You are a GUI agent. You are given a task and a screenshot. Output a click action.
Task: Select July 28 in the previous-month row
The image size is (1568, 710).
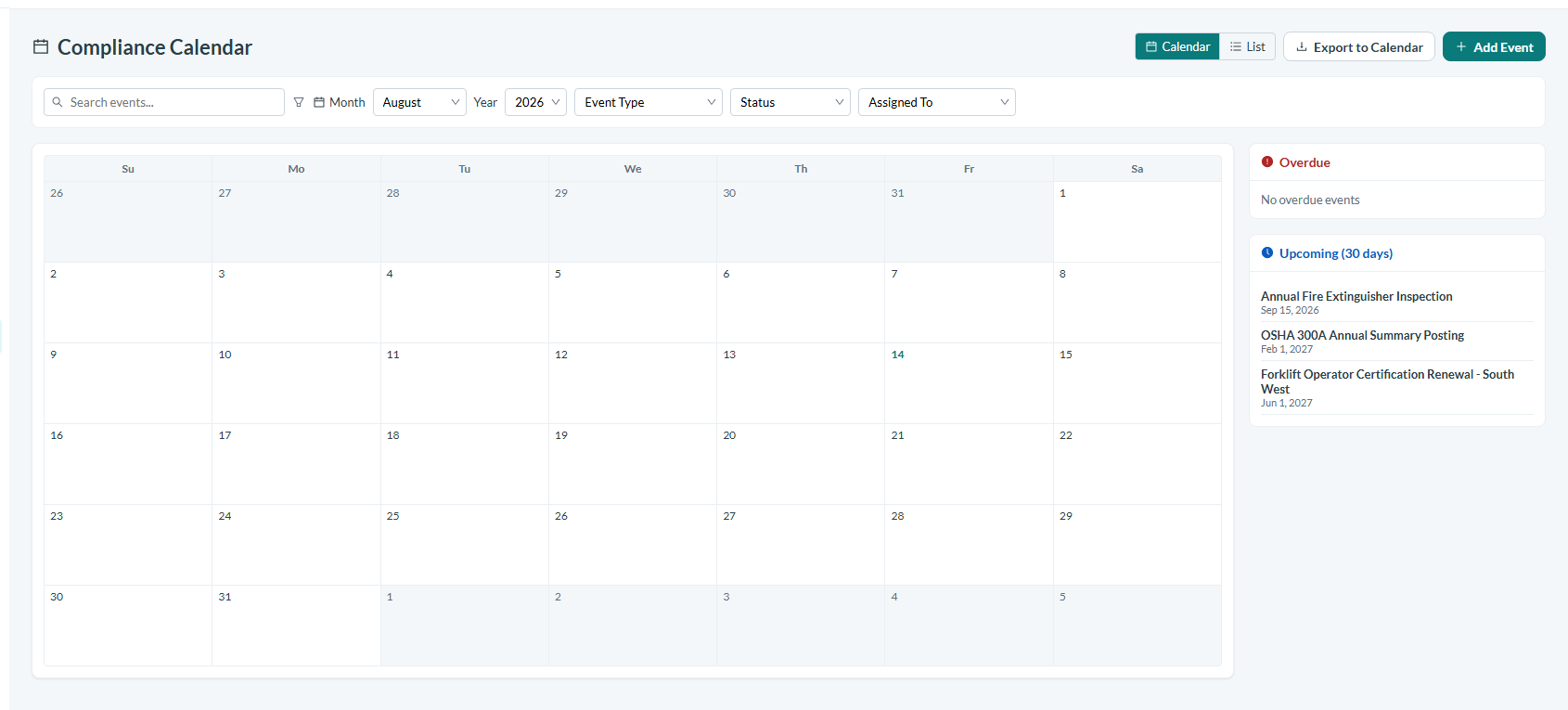click(x=465, y=222)
